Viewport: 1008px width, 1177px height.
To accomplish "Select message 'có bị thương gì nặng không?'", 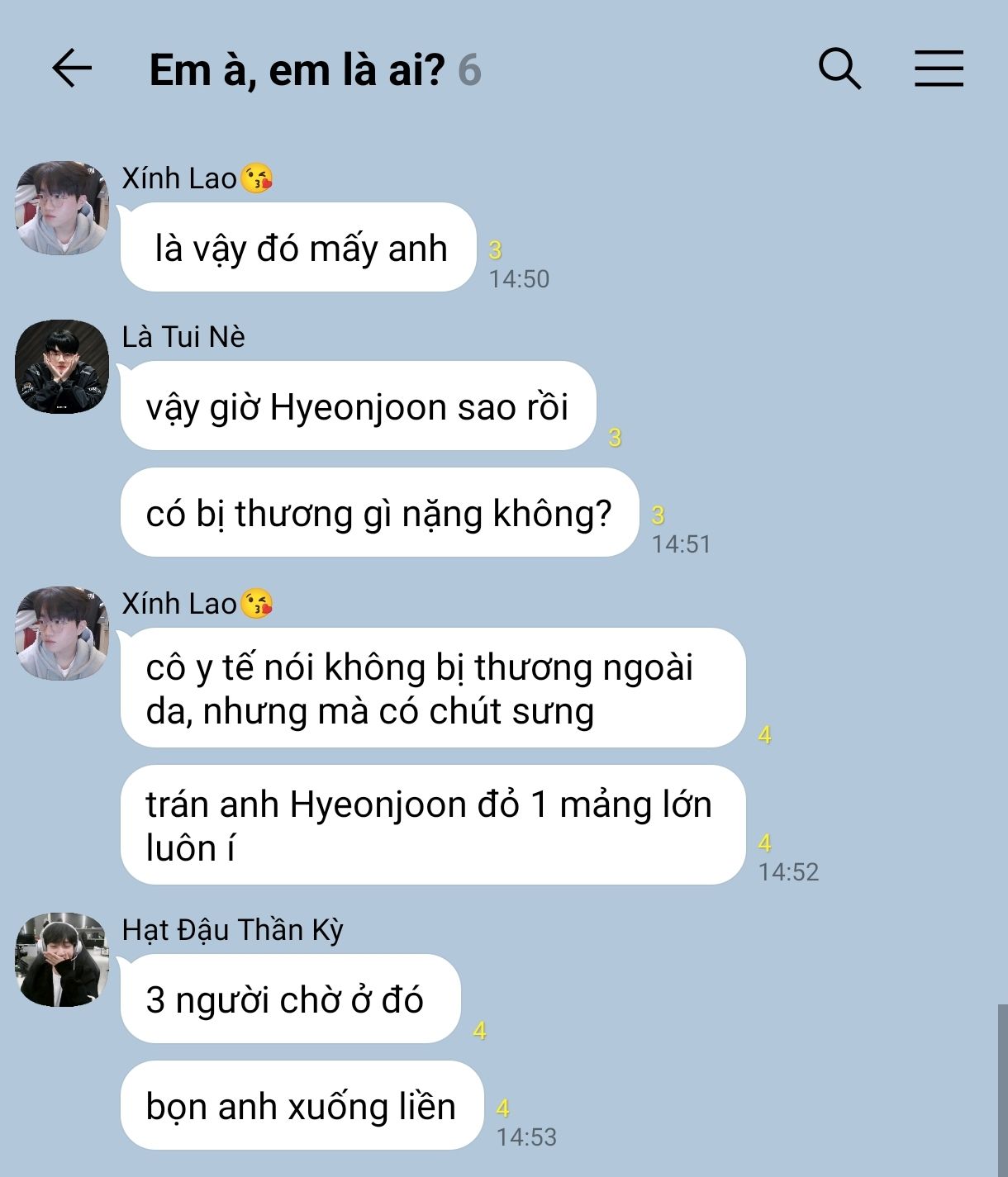I will pos(380,512).
